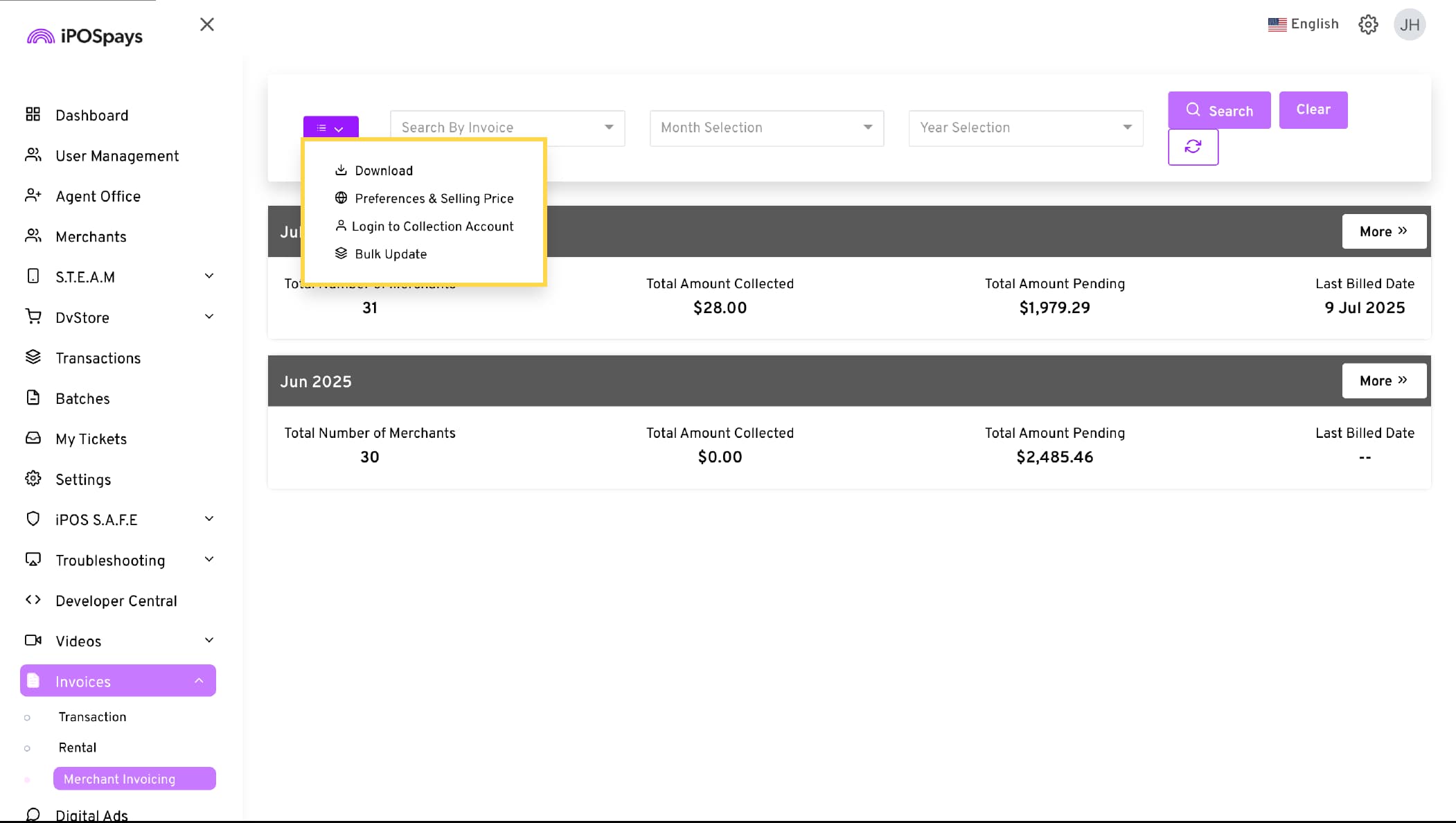Click the DvStore cart icon
Viewport: 1456px width, 823px height.
coord(33,317)
